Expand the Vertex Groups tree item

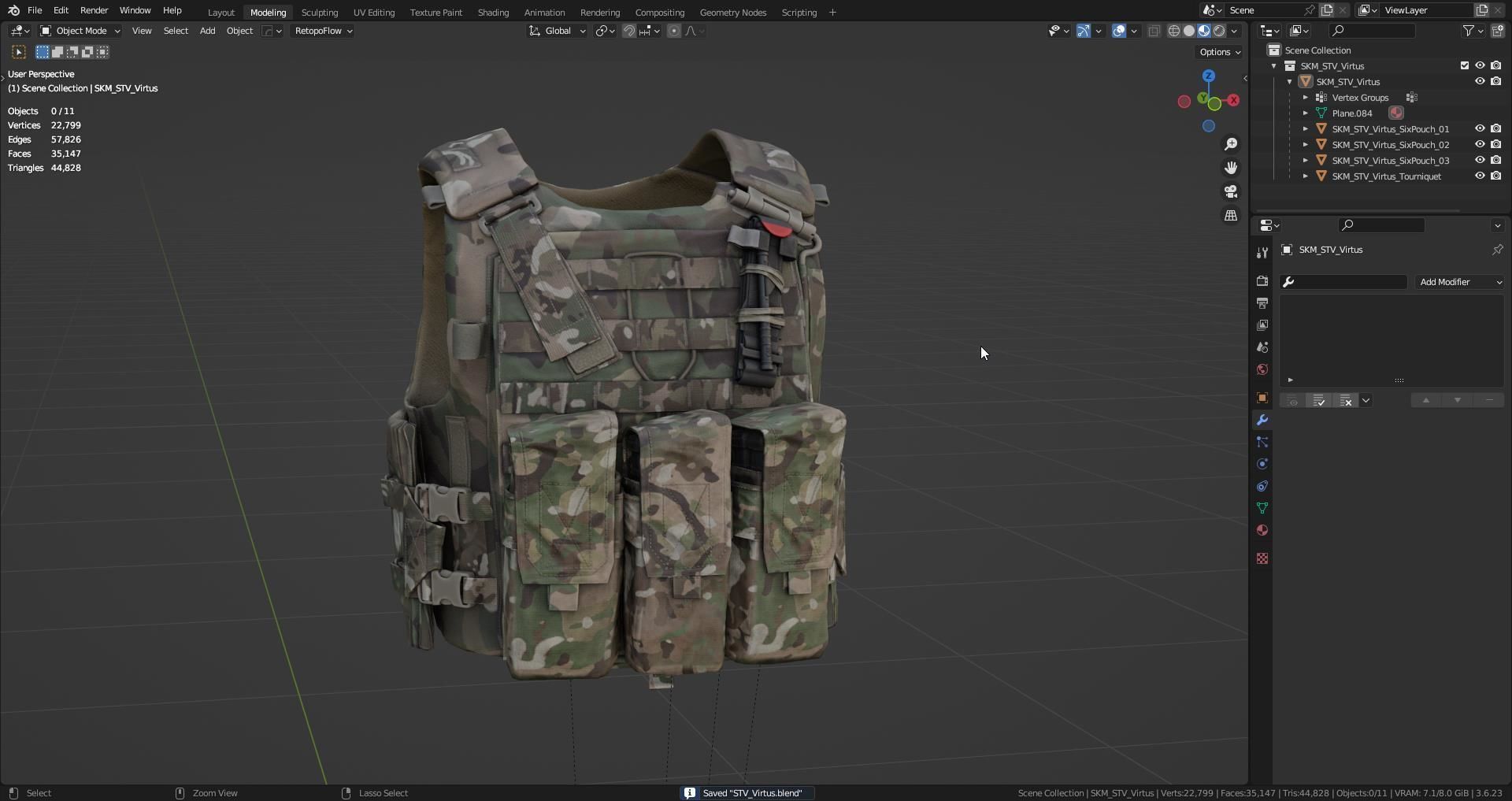[1305, 98]
